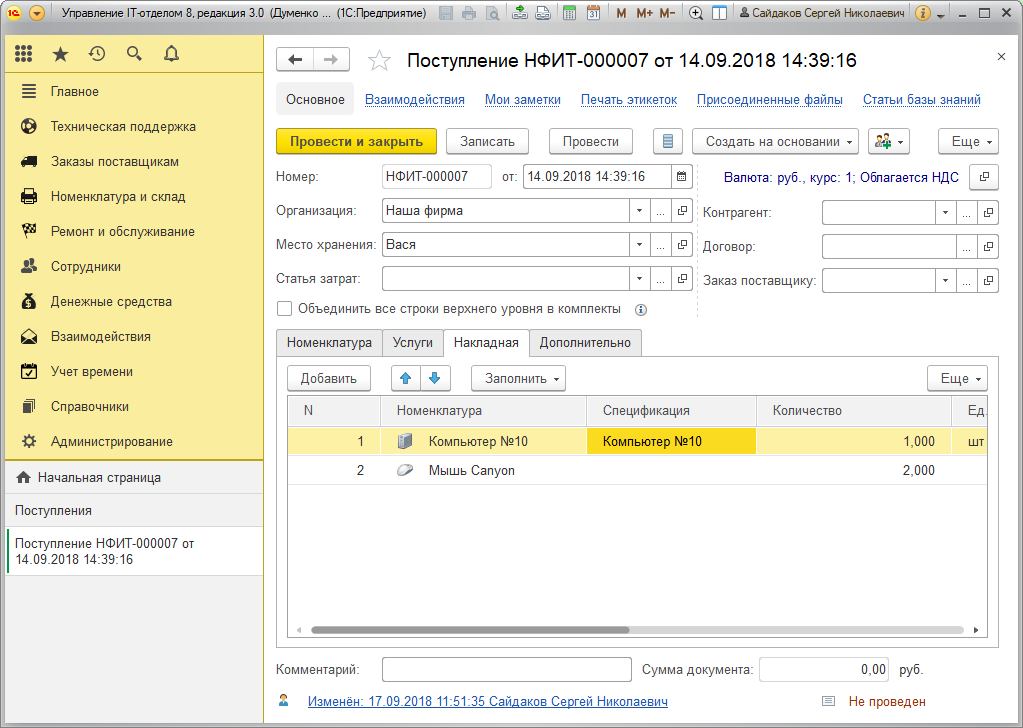Select the Мышь Canyon row
Screen dimensions: 1023x728
[637, 470]
